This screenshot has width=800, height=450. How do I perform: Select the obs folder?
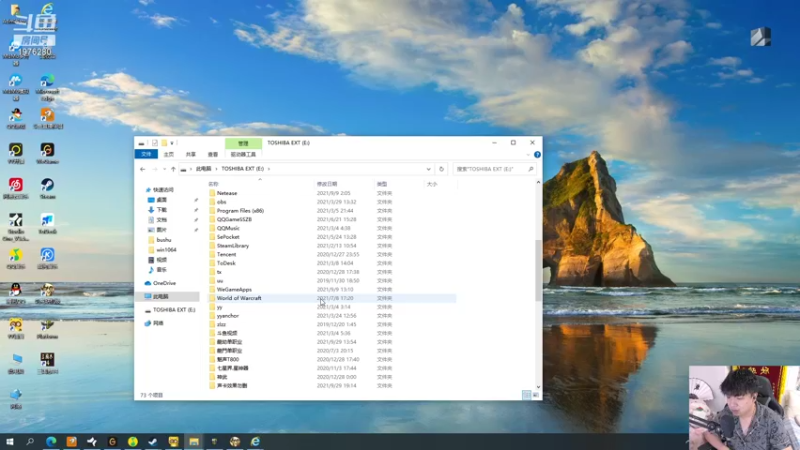(x=221, y=202)
